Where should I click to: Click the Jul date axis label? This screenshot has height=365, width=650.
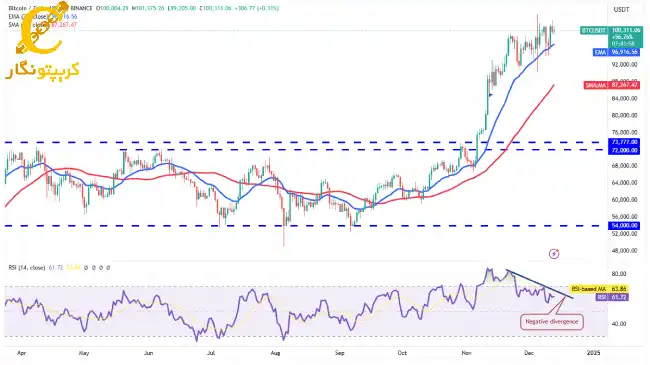(211, 353)
